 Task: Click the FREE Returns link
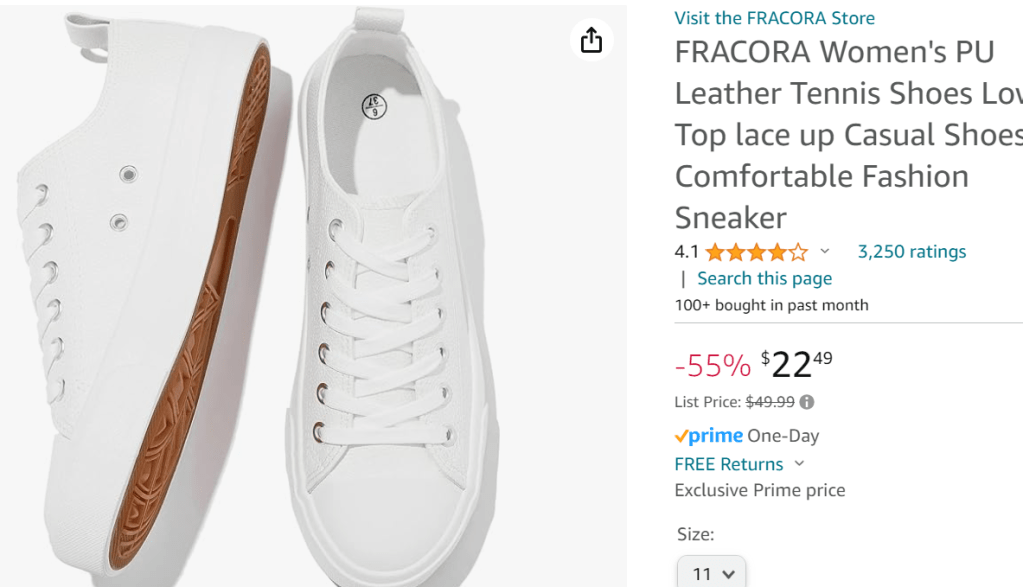click(729, 464)
